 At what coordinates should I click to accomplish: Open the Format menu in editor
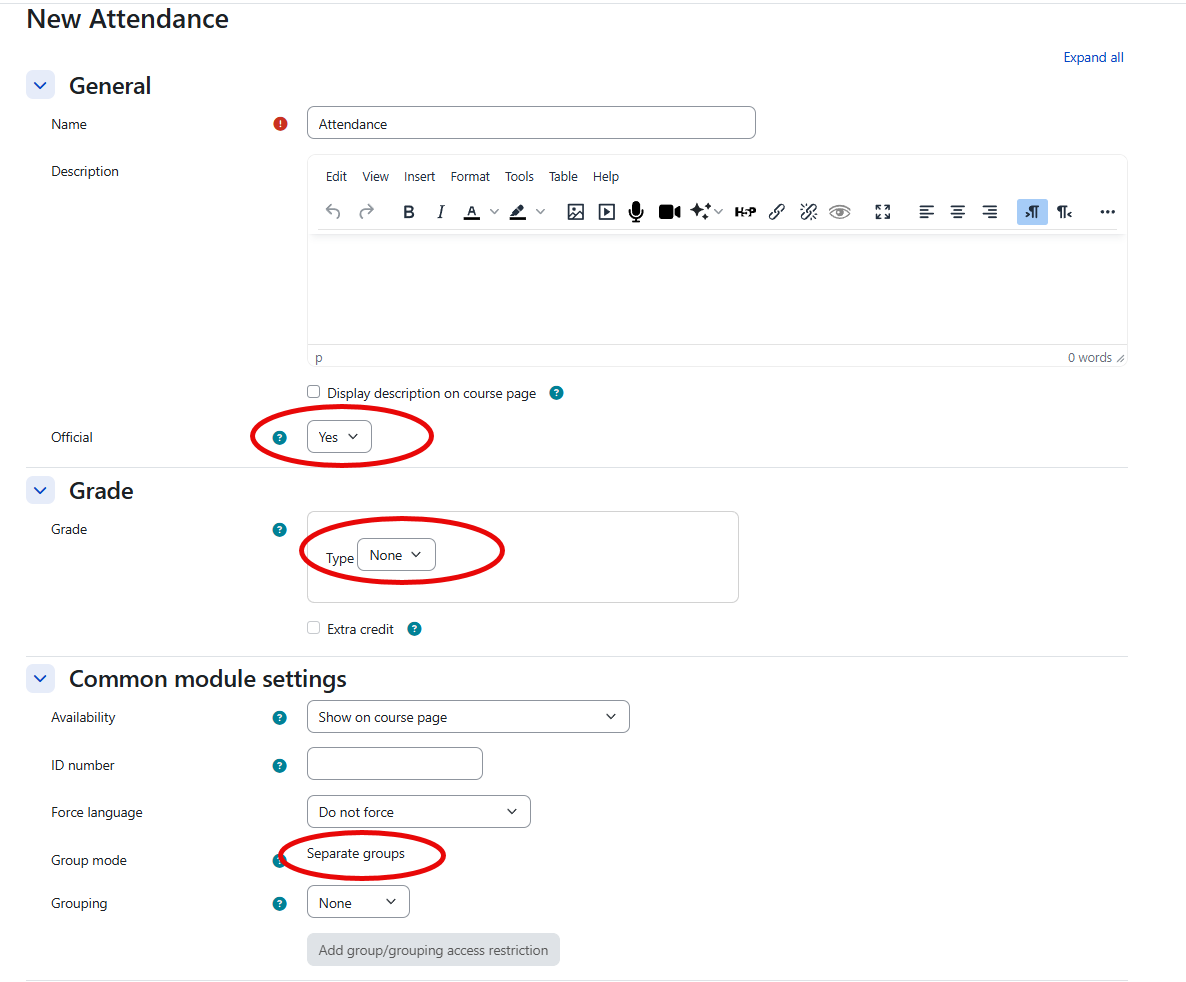pos(470,176)
